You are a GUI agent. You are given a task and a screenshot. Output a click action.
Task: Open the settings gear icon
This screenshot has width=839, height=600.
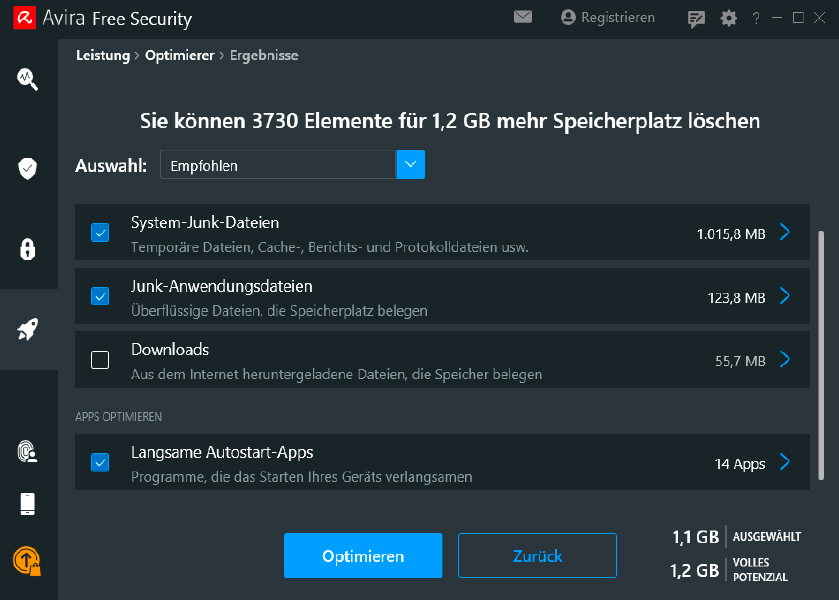click(728, 17)
